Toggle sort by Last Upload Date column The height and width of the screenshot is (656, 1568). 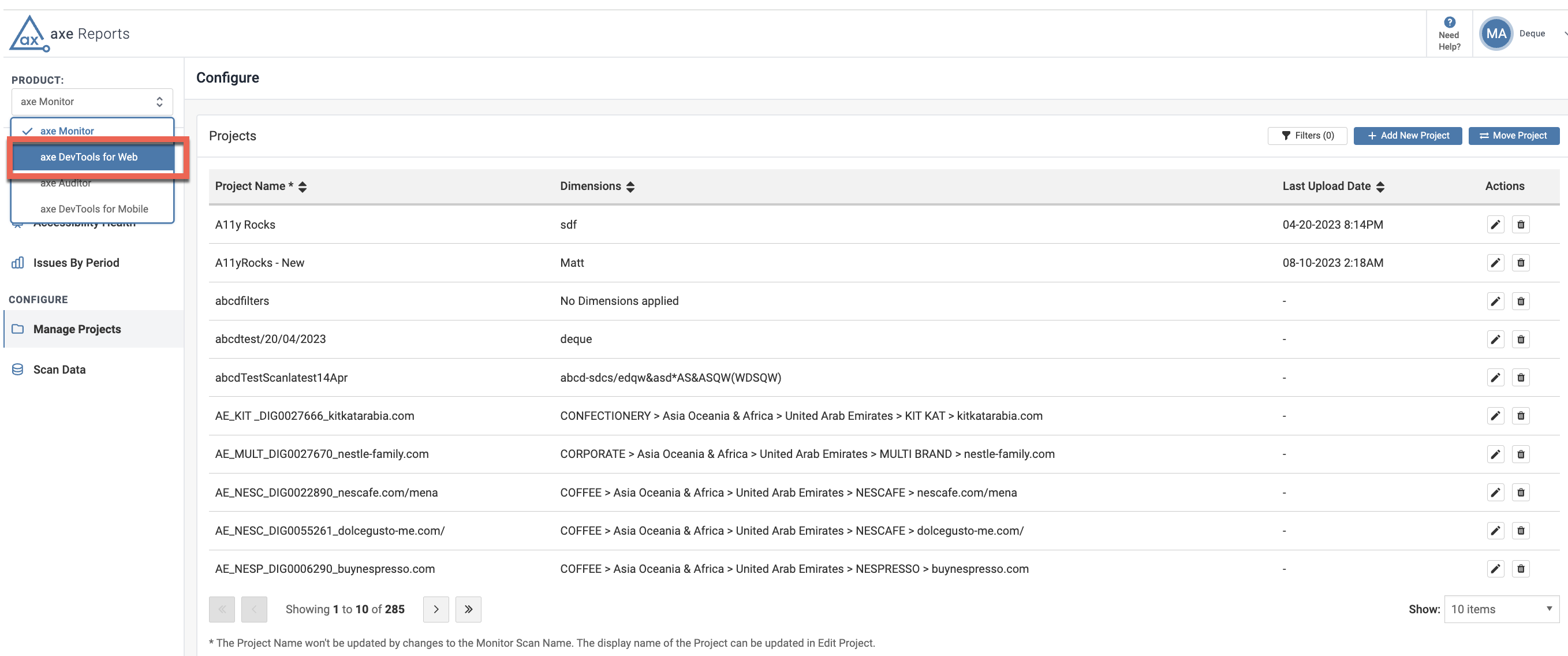tap(1380, 187)
